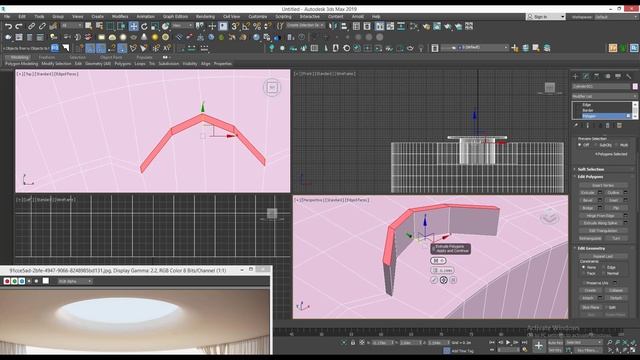Click the Extrude button in Edit Polygons
Image resolution: width=640 pixels, height=360 pixels.
click(x=587, y=193)
